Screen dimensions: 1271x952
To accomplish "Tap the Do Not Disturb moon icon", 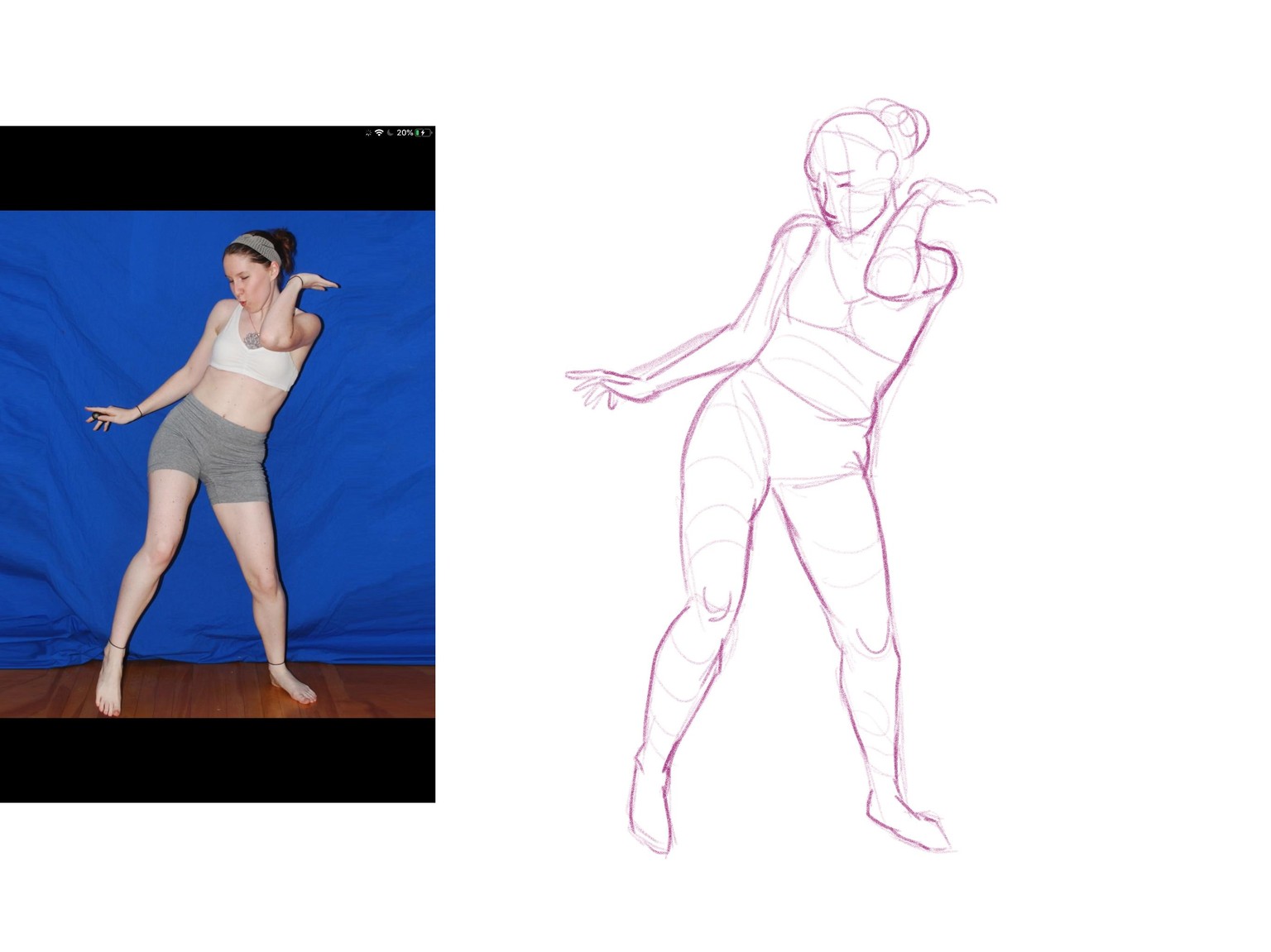I will click(x=391, y=132).
